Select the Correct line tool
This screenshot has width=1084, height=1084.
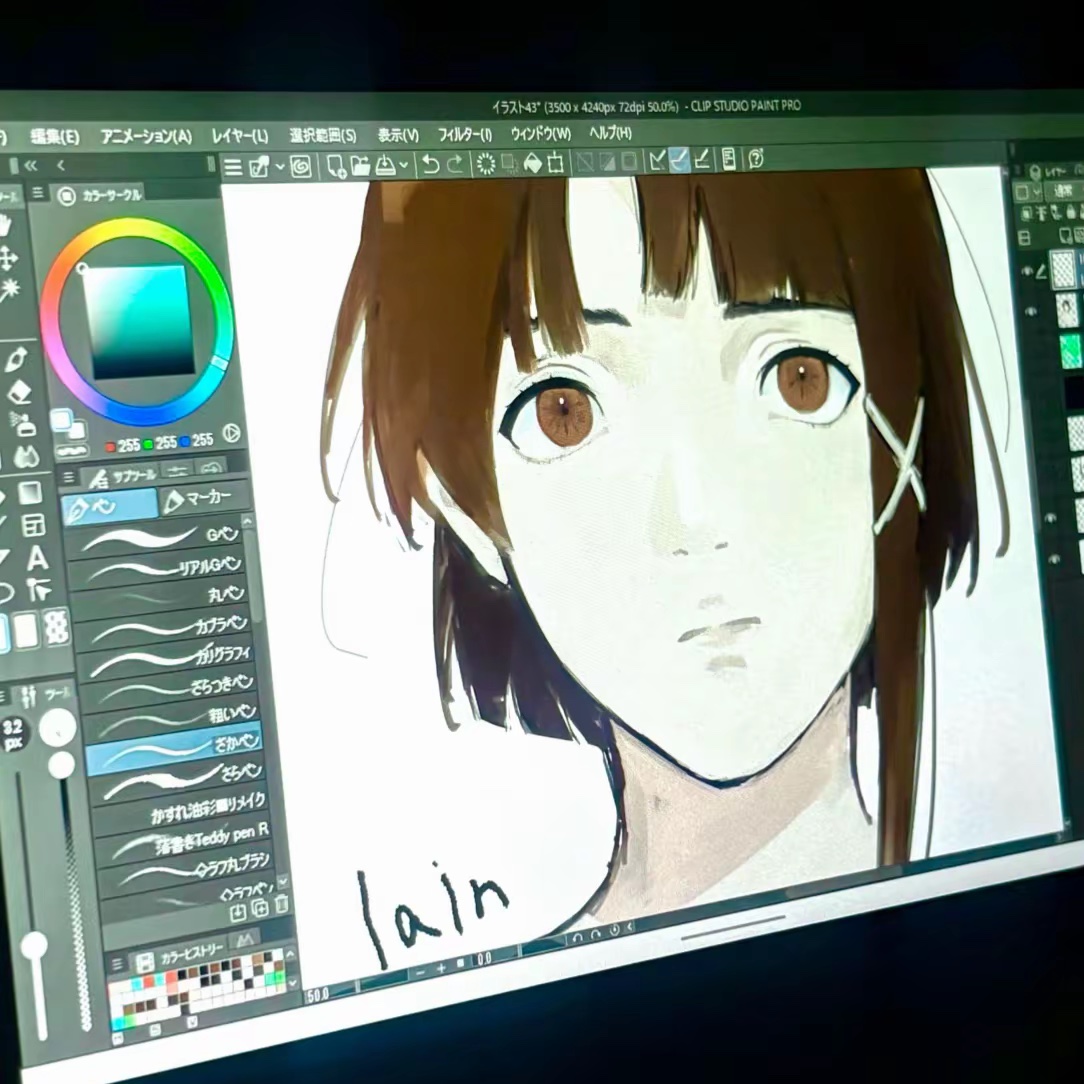39,591
